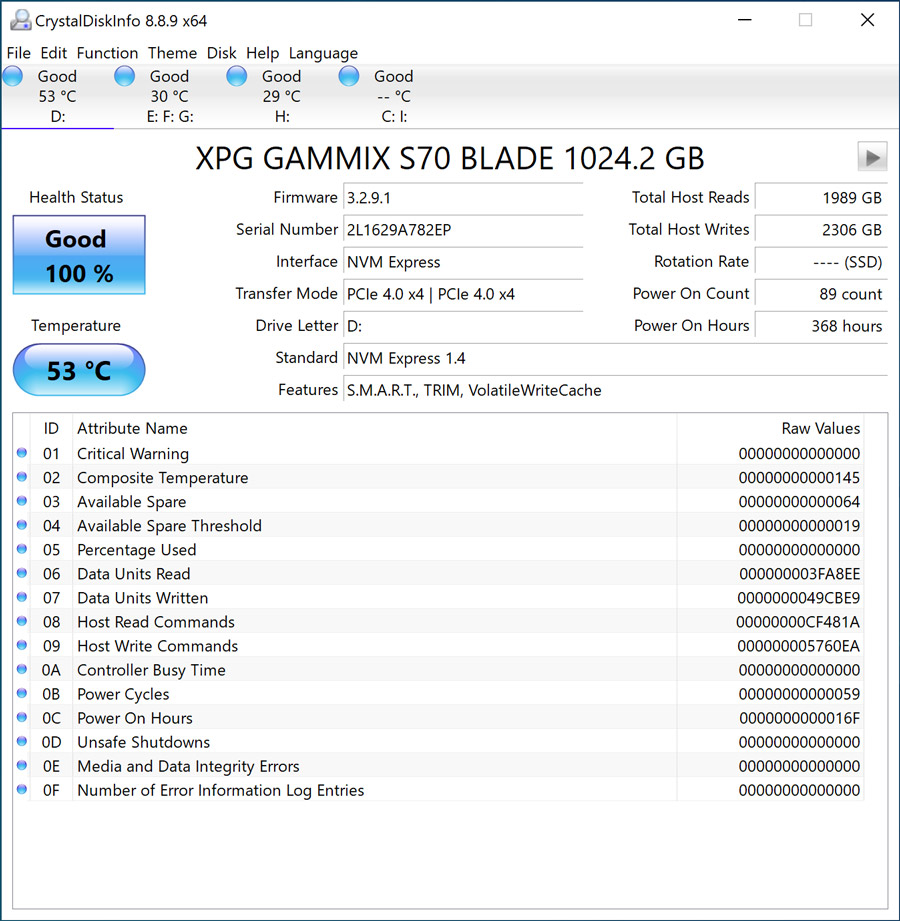Select the H: disk status orb
This screenshot has width=900, height=921.
click(x=237, y=76)
